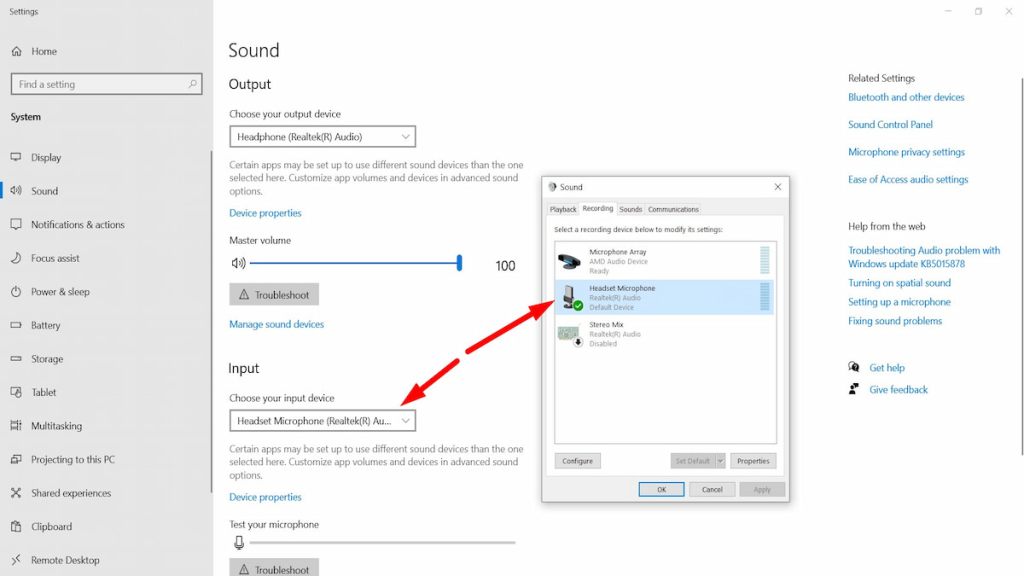
Task: Open the output device dropdown
Action: 323,136
